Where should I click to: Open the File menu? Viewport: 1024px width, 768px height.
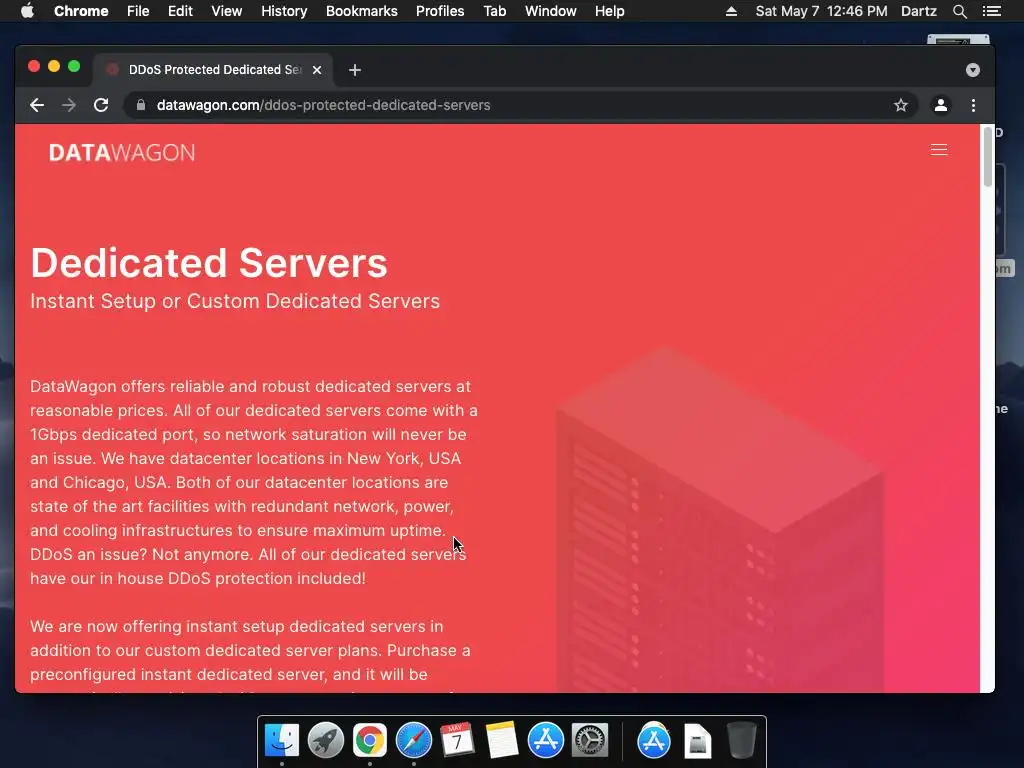[x=138, y=11]
